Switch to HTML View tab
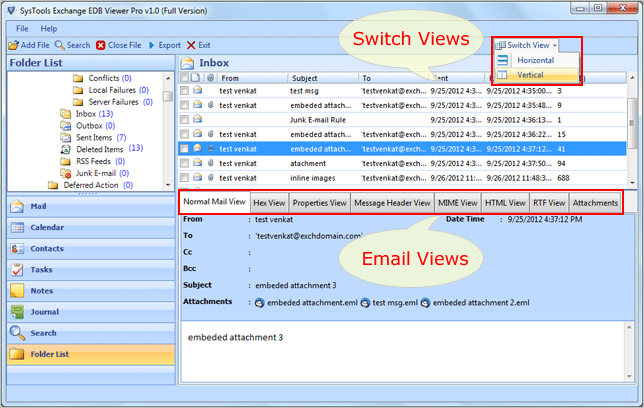The image size is (644, 408). click(x=505, y=203)
